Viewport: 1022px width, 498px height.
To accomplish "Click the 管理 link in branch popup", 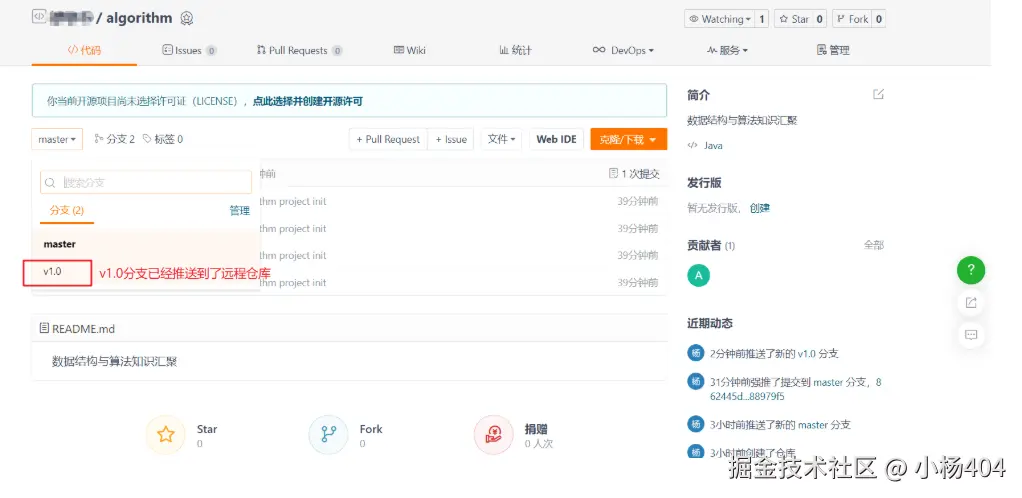I will (240, 211).
